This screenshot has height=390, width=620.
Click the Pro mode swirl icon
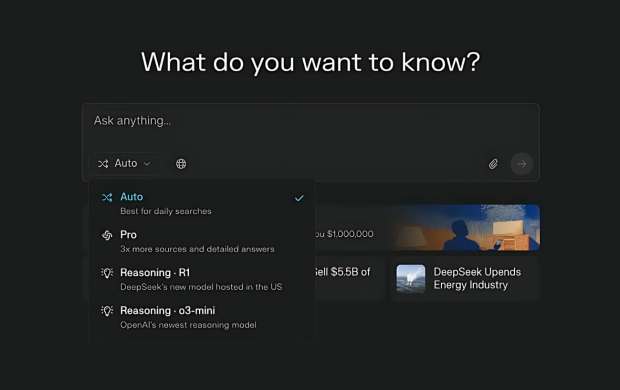(107, 235)
